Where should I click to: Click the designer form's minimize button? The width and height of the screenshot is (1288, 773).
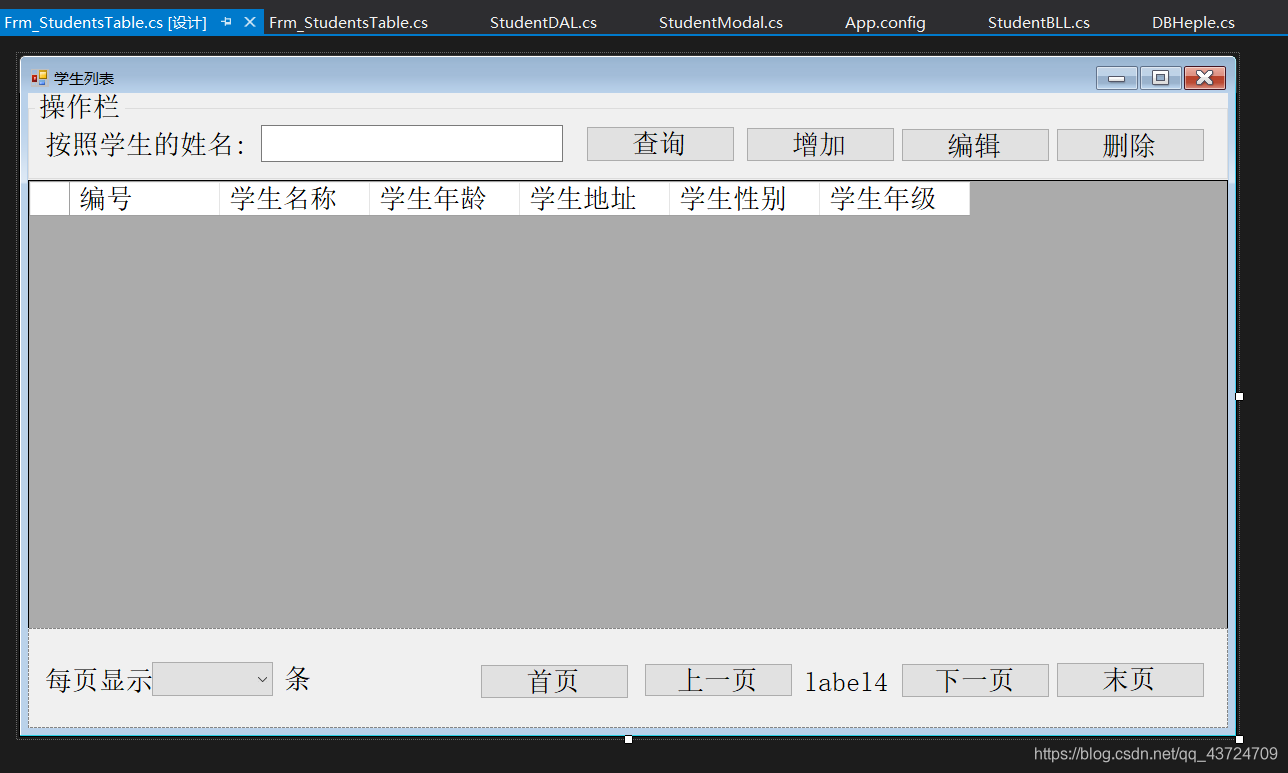coord(1116,78)
